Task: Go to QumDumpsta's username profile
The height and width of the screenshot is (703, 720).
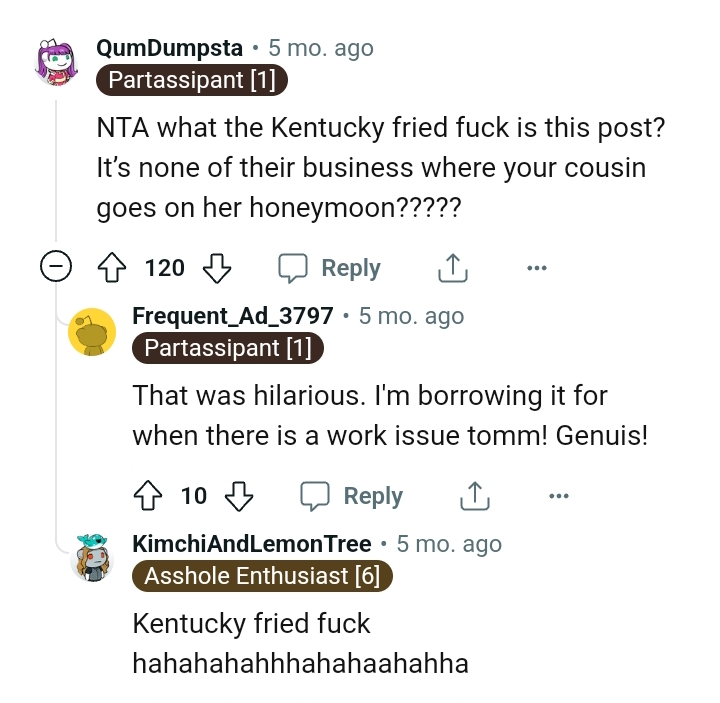Action: coord(169,48)
